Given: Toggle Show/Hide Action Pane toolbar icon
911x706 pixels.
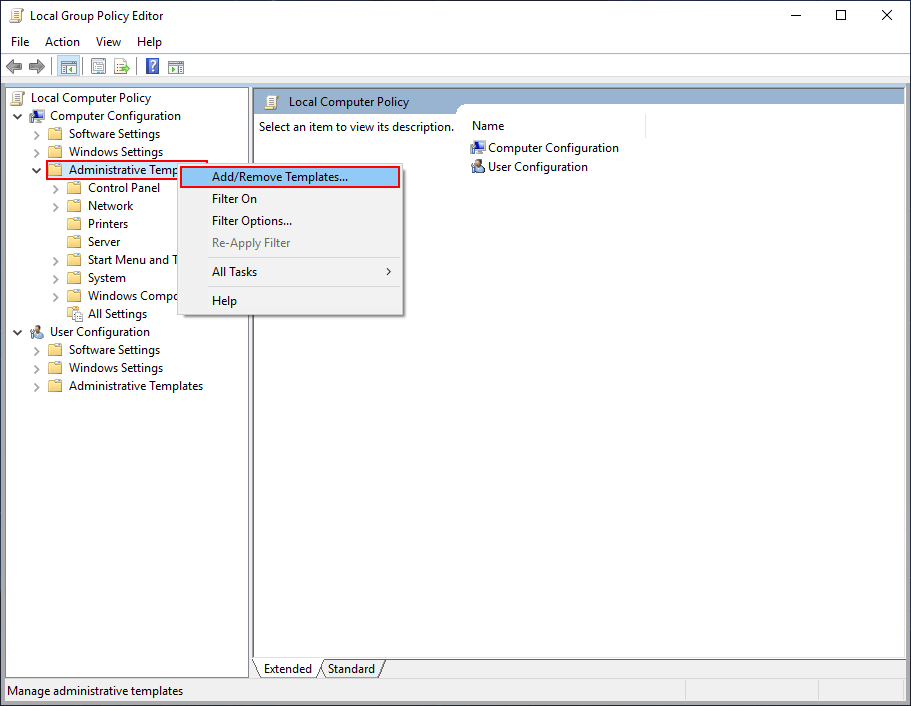Looking at the screenshot, I should 175,67.
